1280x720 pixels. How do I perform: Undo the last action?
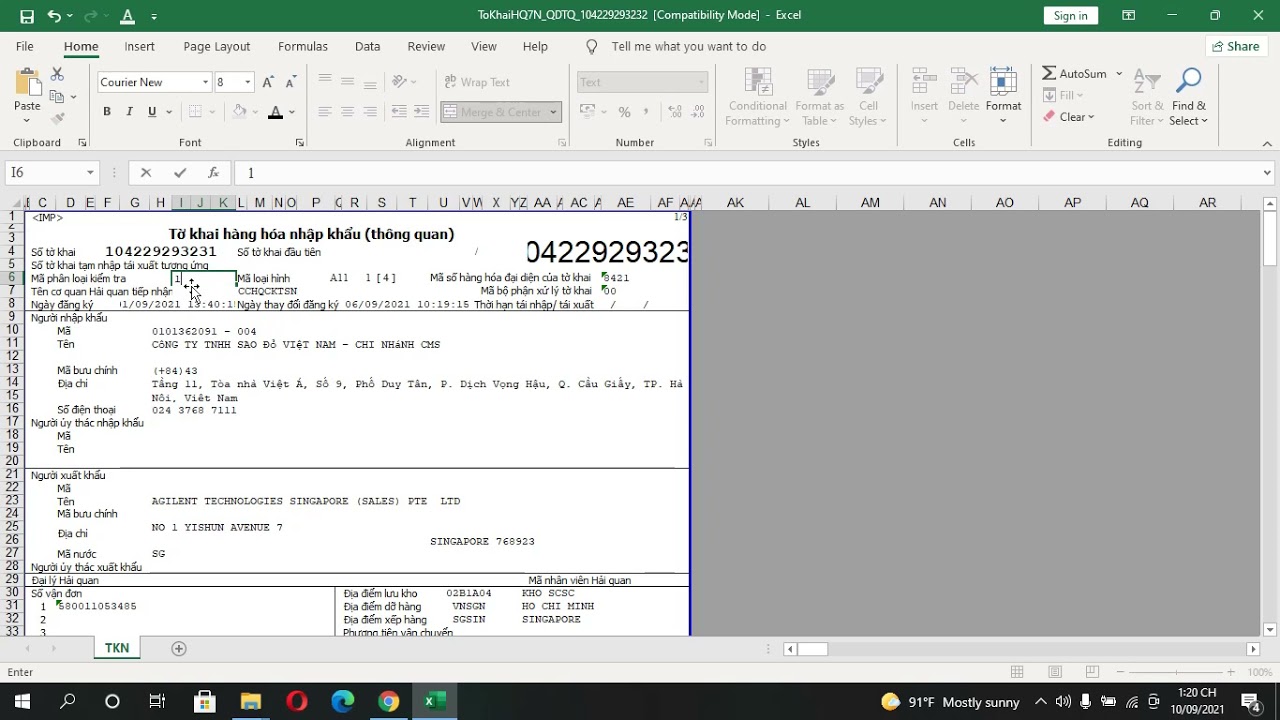click(x=54, y=16)
